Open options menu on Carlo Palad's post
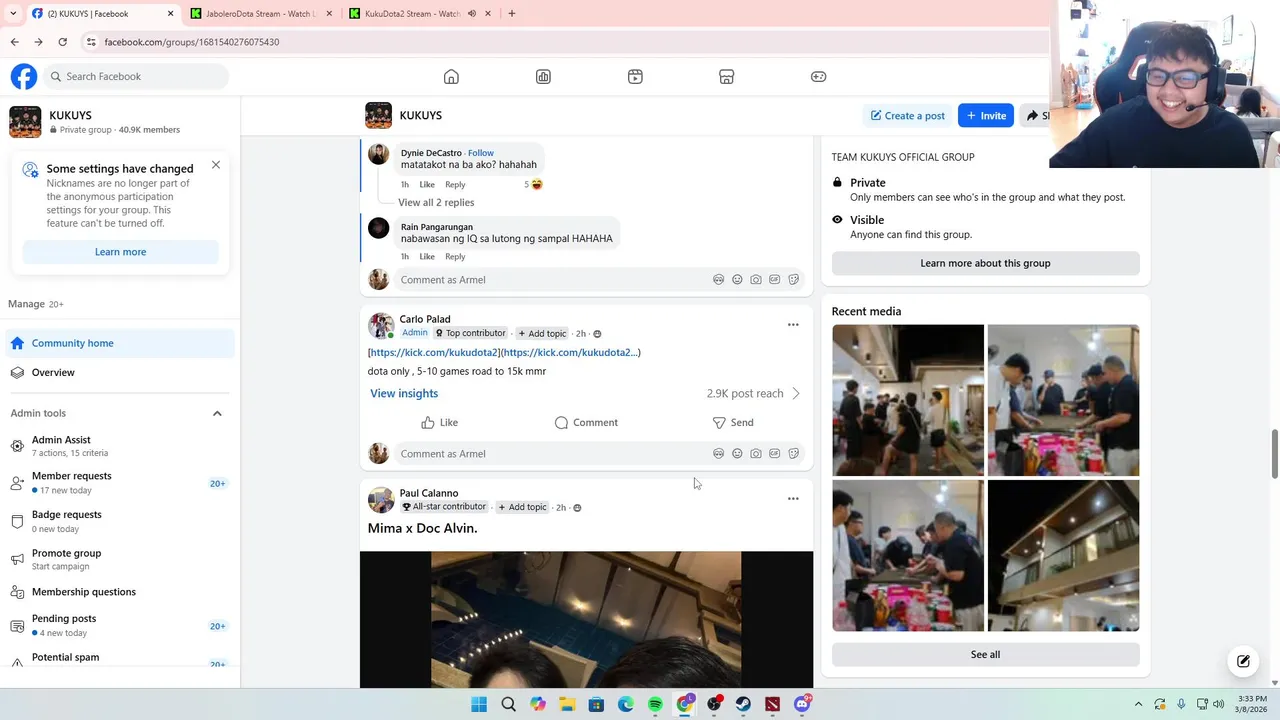This screenshot has height=720, width=1280. click(793, 324)
